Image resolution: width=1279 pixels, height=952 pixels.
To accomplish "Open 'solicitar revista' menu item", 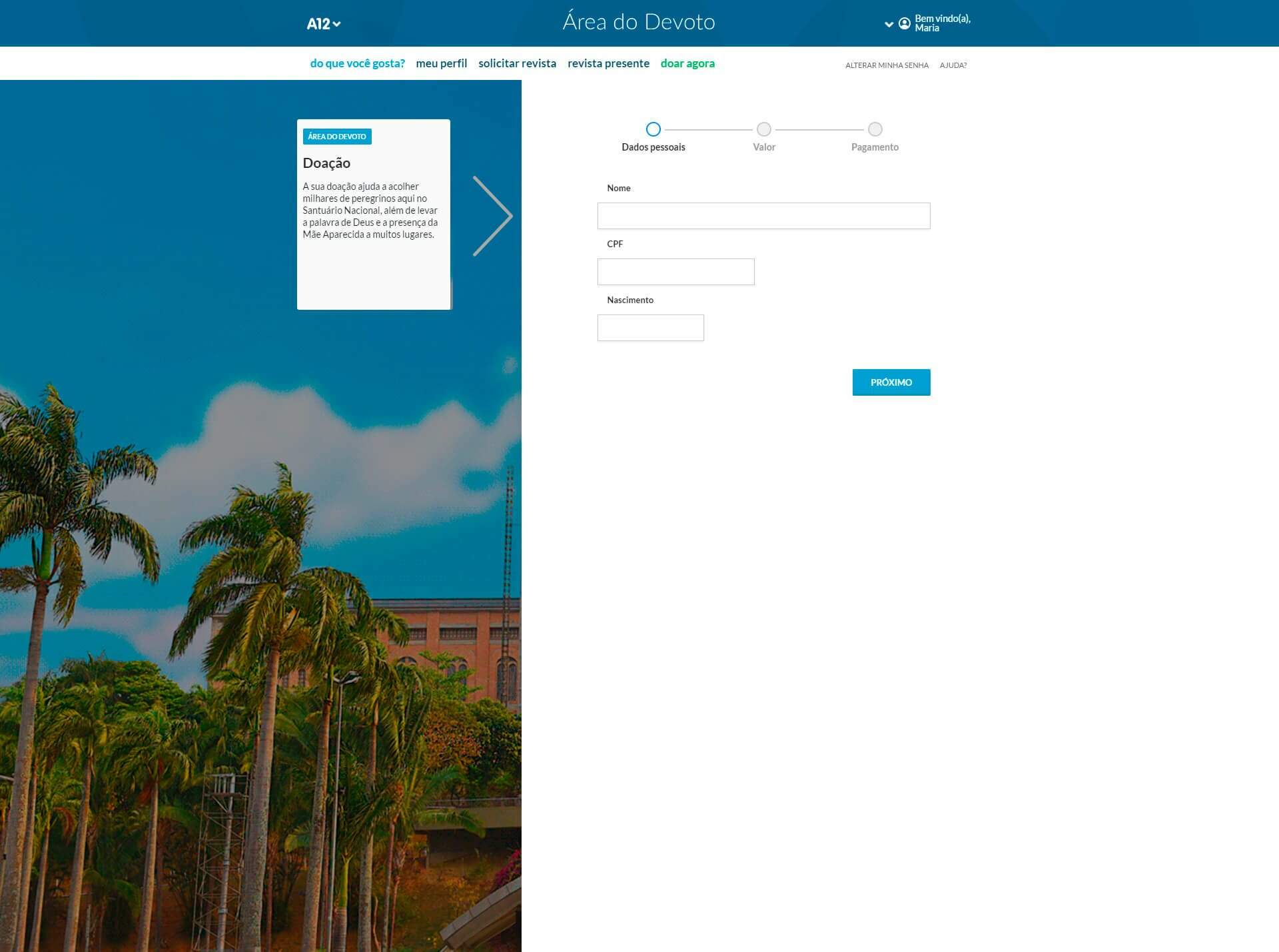I will point(517,63).
